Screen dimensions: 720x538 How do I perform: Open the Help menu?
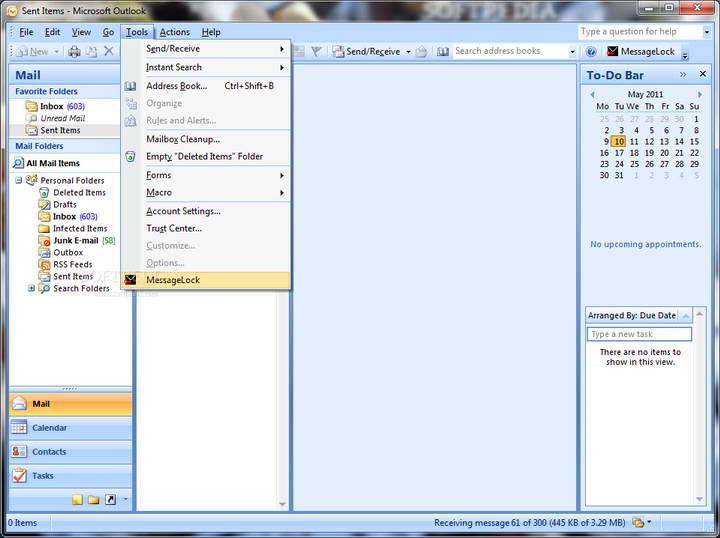tap(211, 32)
